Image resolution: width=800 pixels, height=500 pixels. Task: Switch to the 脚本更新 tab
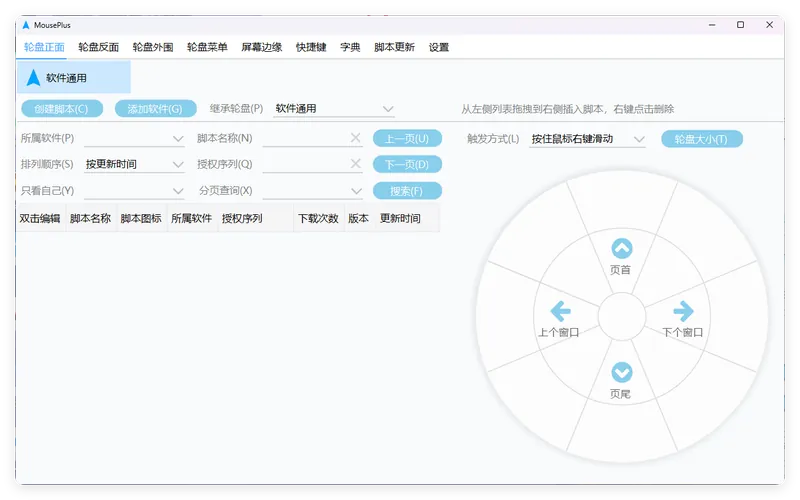click(394, 47)
